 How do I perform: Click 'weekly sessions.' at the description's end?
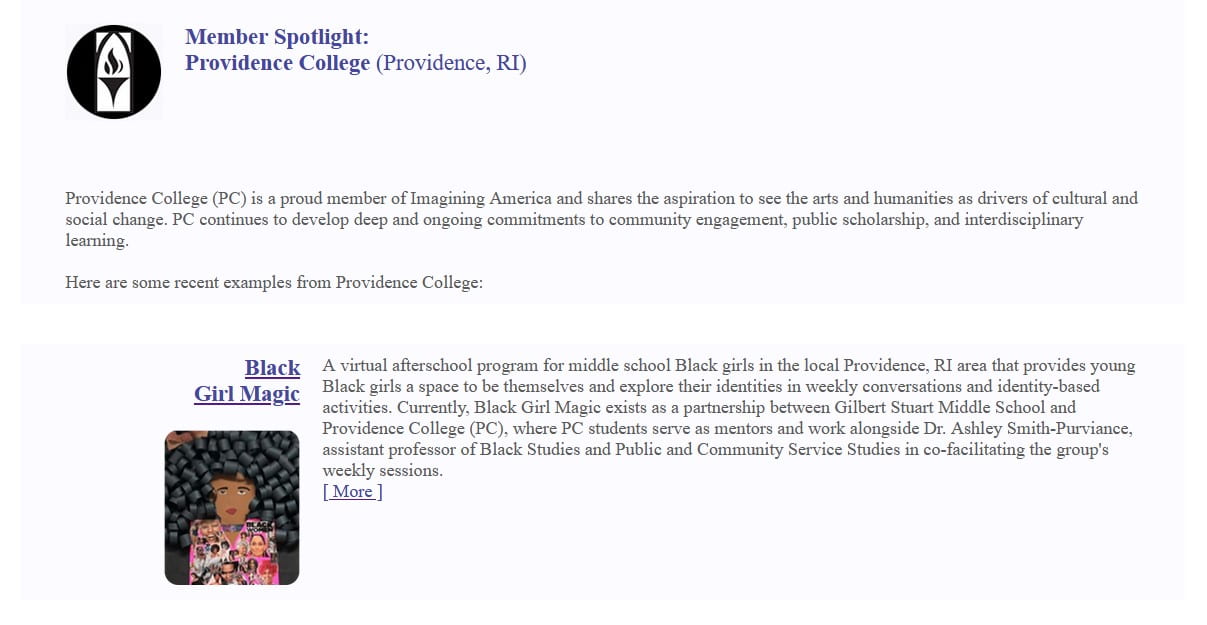tap(383, 470)
